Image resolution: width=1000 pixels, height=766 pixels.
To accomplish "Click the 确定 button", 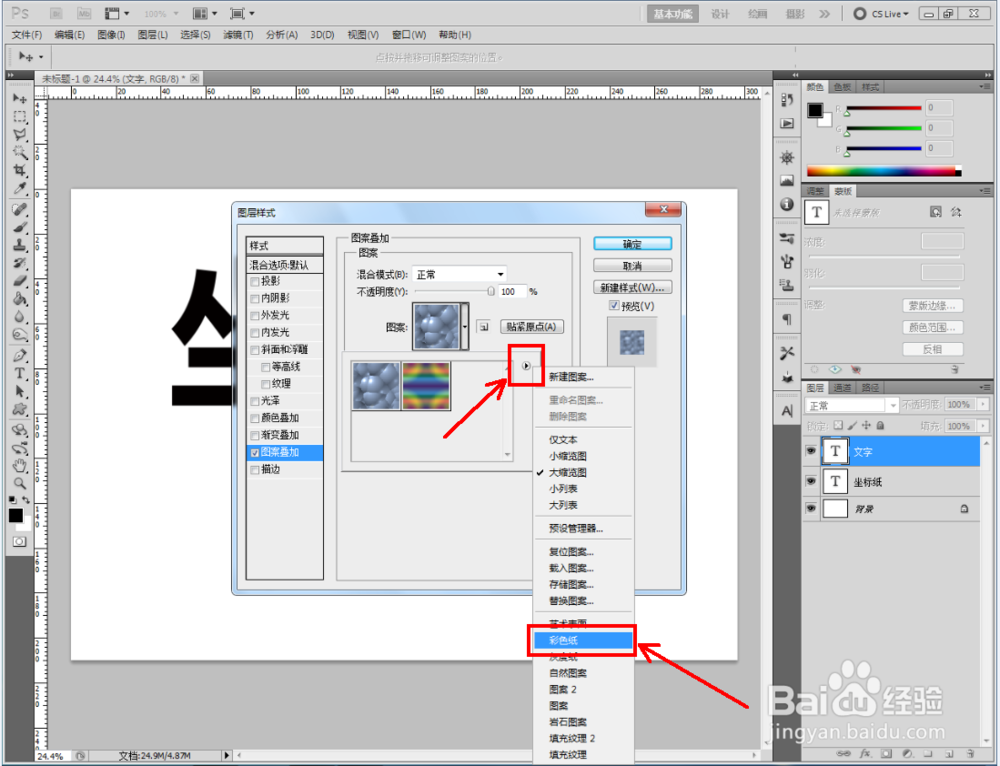I will coord(631,243).
